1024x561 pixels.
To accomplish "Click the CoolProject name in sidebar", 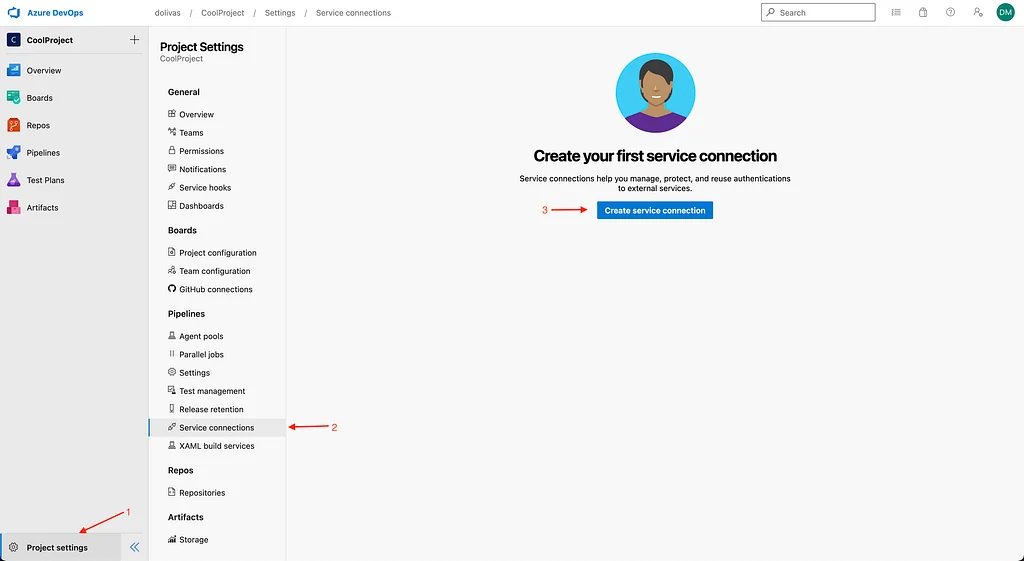I will tap(50, 40).
